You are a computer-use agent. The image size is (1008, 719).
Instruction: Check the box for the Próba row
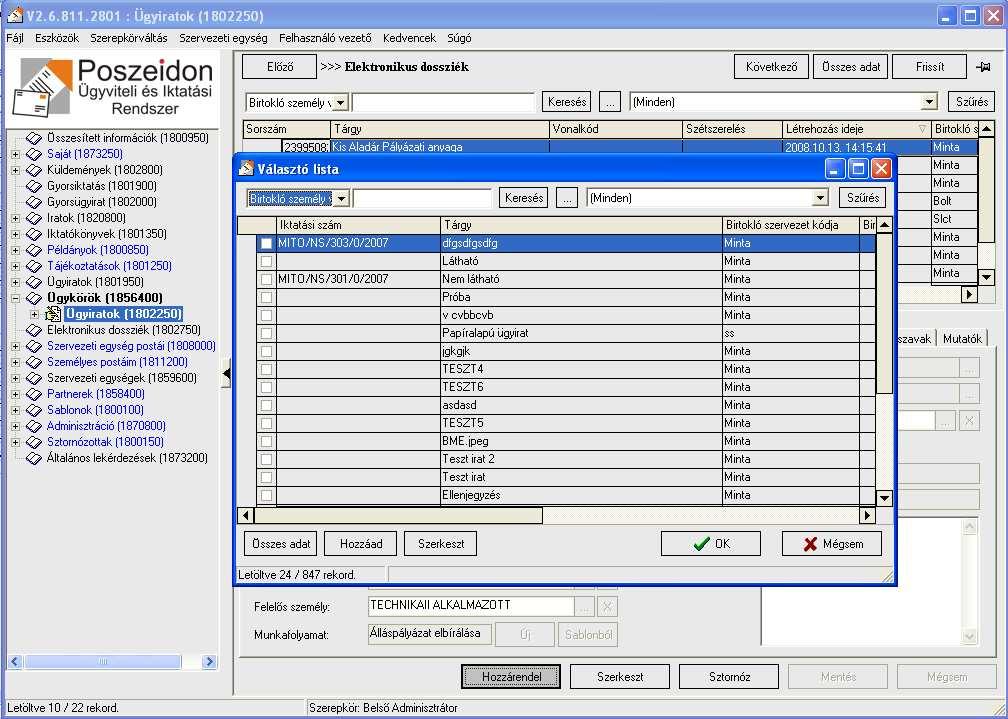(x=266, y=298)
